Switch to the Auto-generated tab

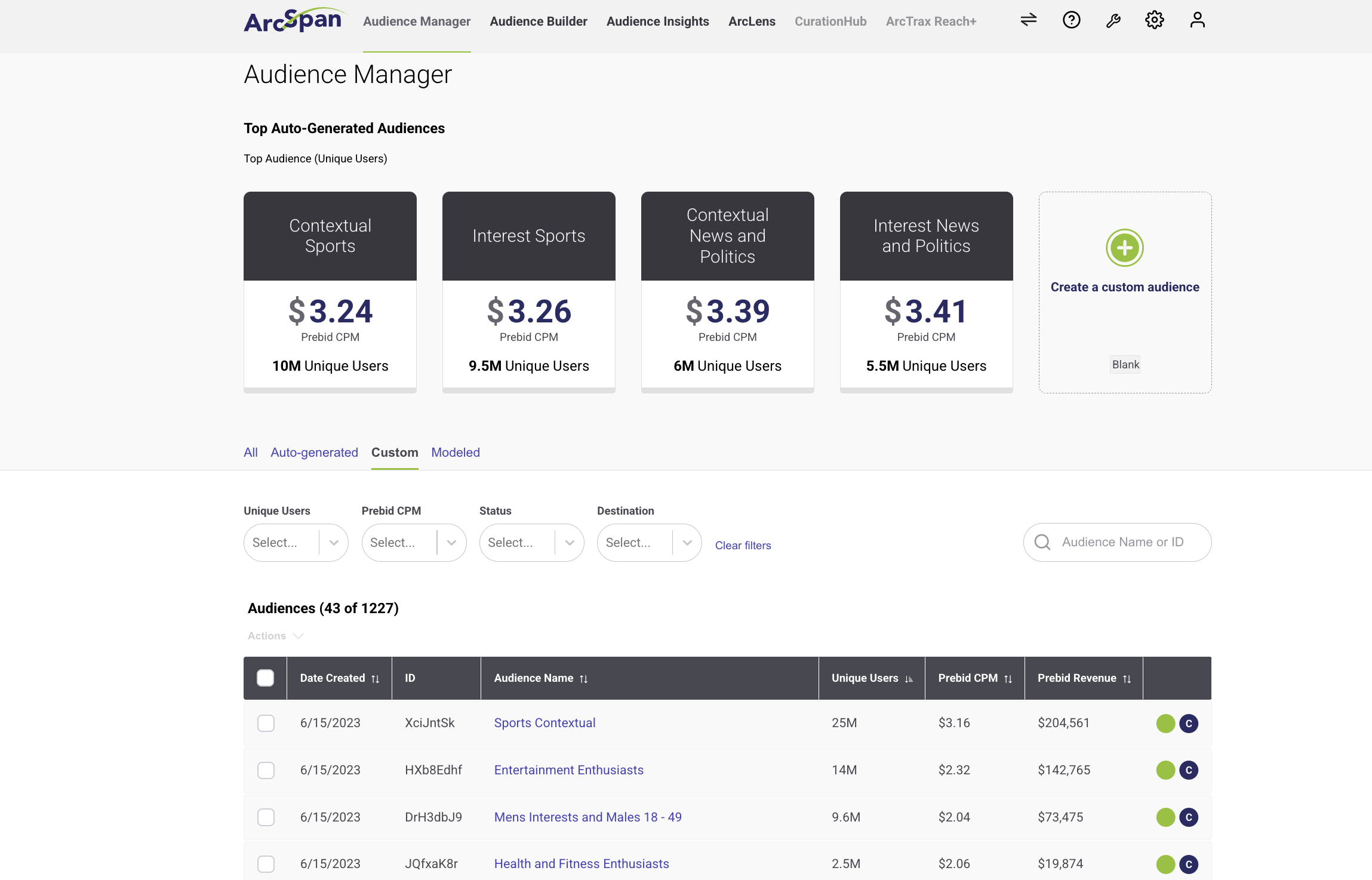pos(314,453)
